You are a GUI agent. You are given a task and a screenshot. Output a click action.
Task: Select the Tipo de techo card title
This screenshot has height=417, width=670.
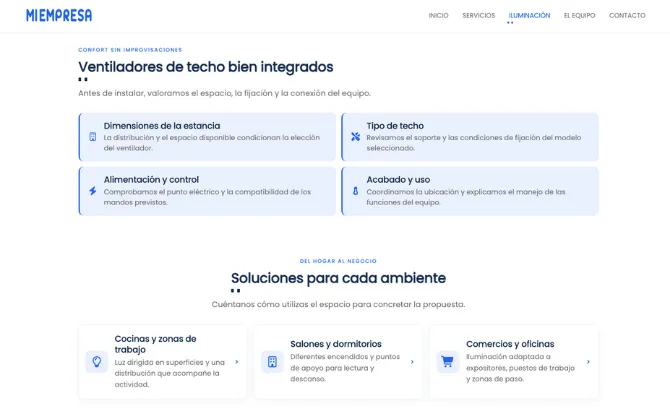tap(395, 126)
